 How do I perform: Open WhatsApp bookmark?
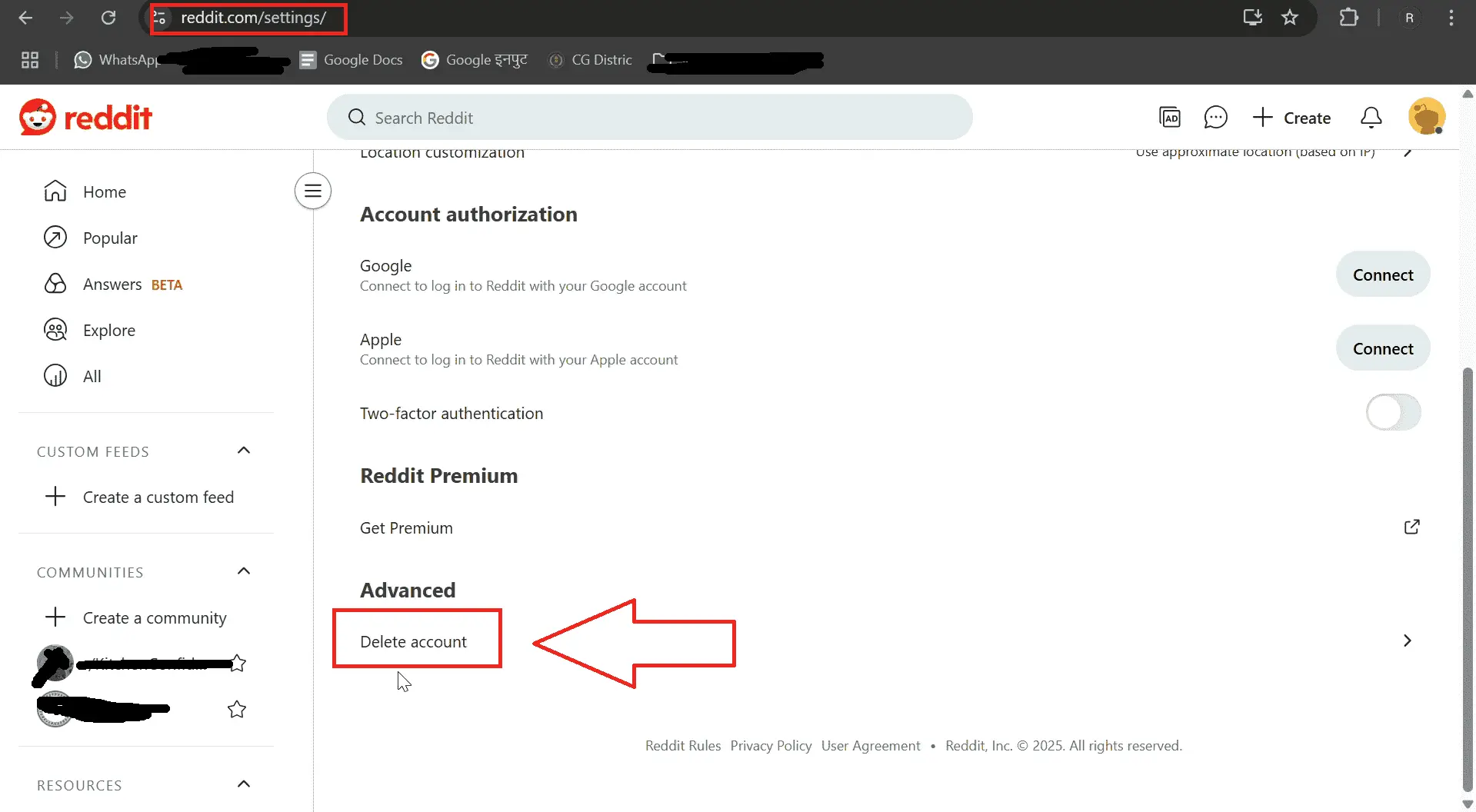(115, 60)
